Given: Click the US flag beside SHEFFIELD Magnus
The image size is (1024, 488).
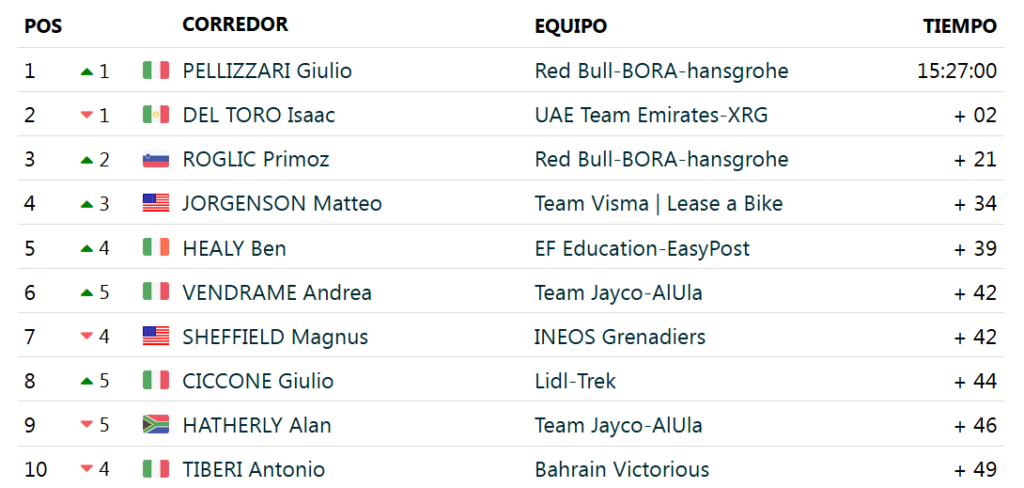Looking at the screenshot, I should point(155,337).
